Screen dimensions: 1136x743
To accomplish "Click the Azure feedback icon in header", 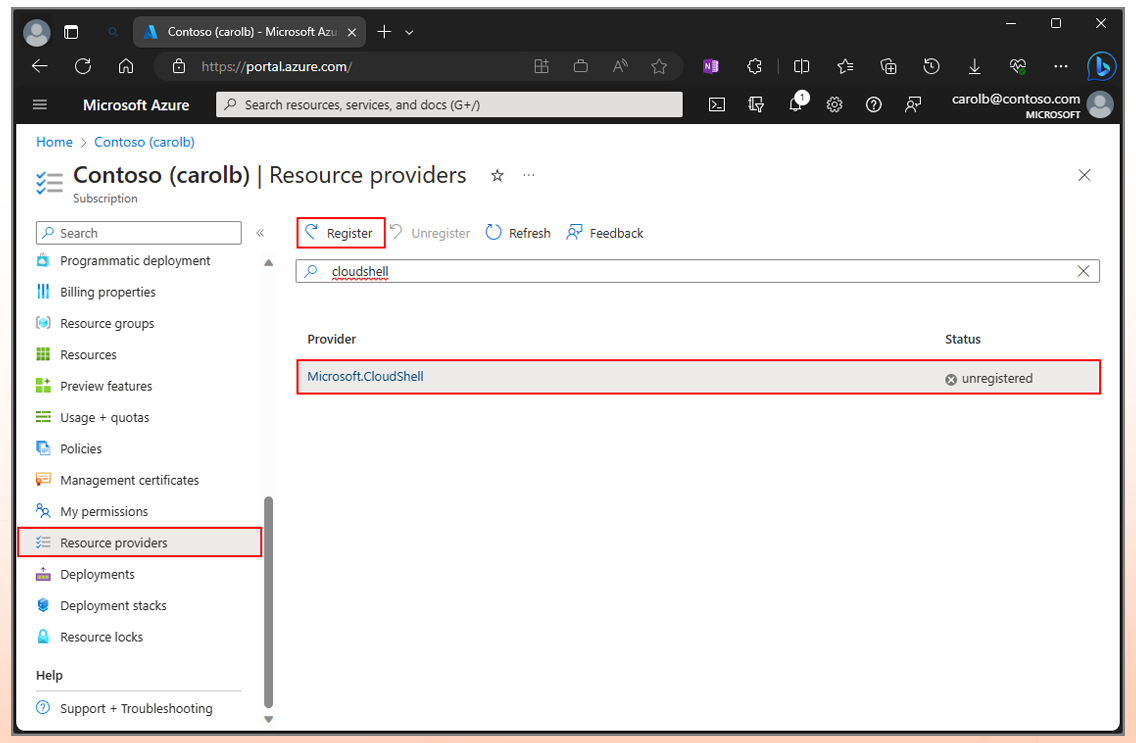I will click(x=912, y=105).
